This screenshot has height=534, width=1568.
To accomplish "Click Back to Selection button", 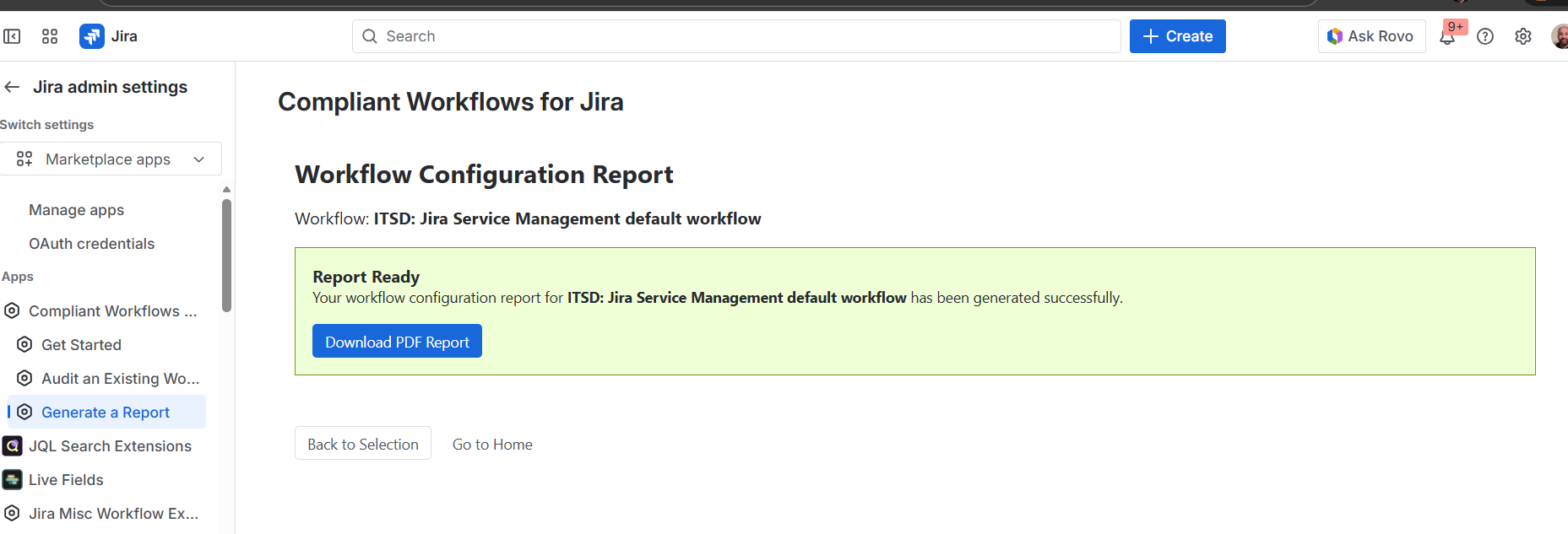I will (x=363, y=443).
